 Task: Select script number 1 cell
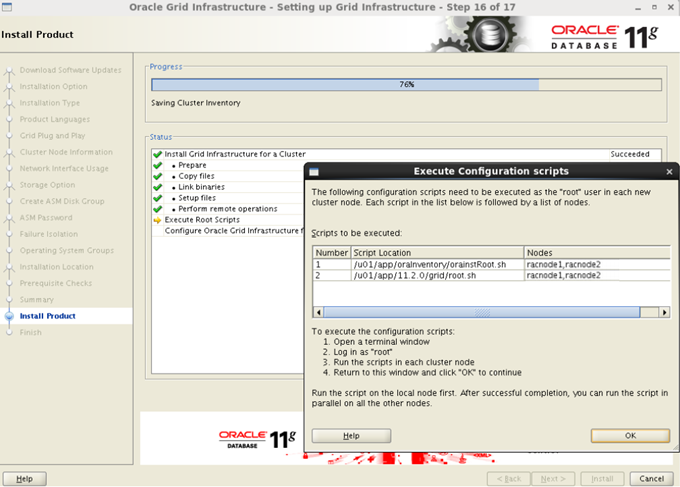point(332,265)
